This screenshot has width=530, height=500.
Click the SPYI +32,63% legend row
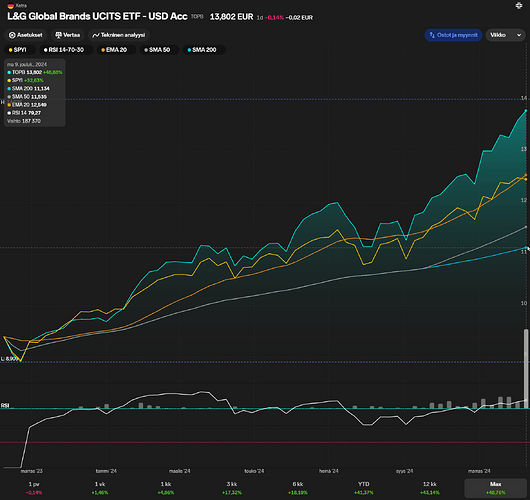coord(25,80)
